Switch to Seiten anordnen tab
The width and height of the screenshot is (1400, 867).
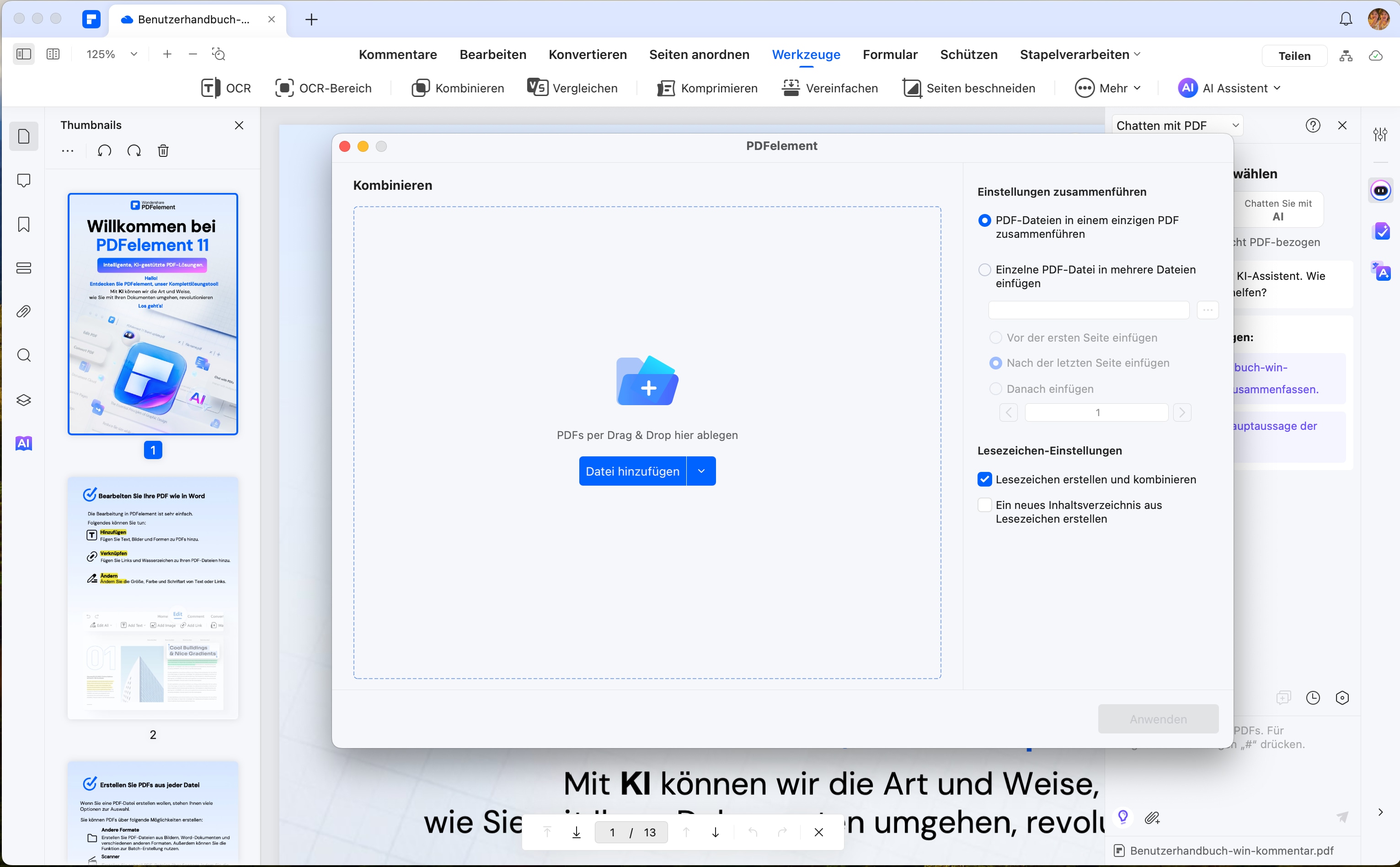(x=700, y=54)
